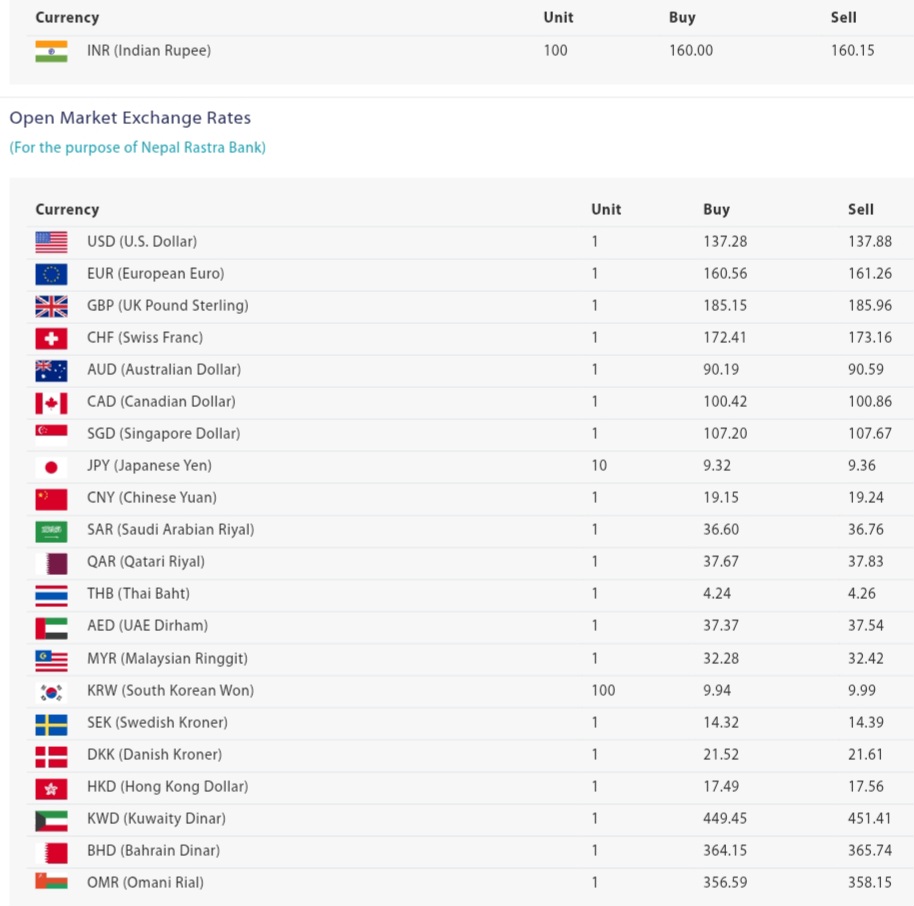Click the Japanese flag icon
This screenshot has height=906, width=914.
51,466
